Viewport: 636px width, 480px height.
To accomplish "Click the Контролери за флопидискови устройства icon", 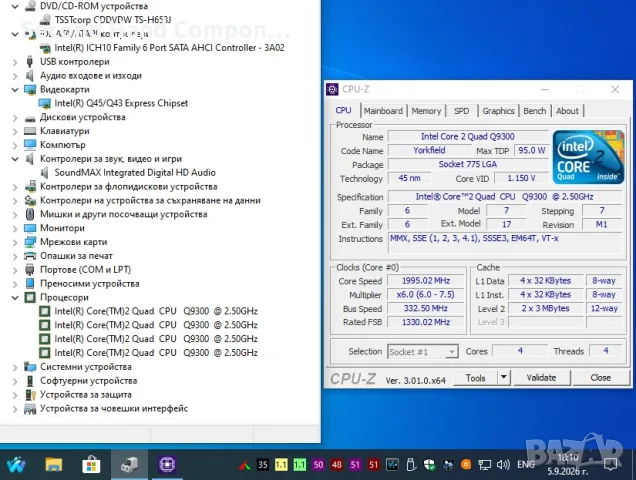I will [30, 187].
